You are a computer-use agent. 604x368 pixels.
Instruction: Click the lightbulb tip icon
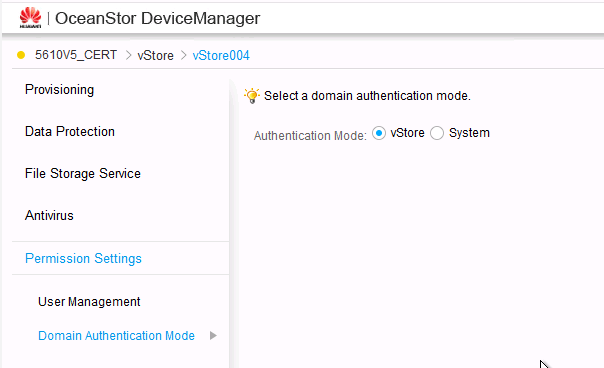coord(252,96)
